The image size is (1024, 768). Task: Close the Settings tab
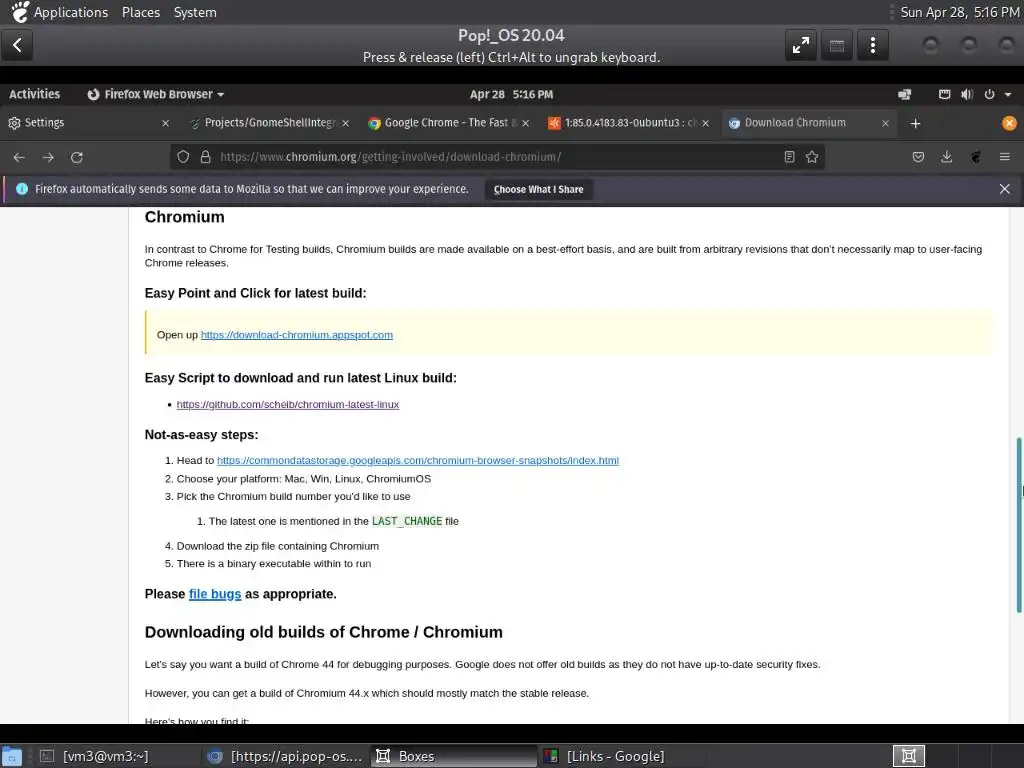(x=165, y=123)
